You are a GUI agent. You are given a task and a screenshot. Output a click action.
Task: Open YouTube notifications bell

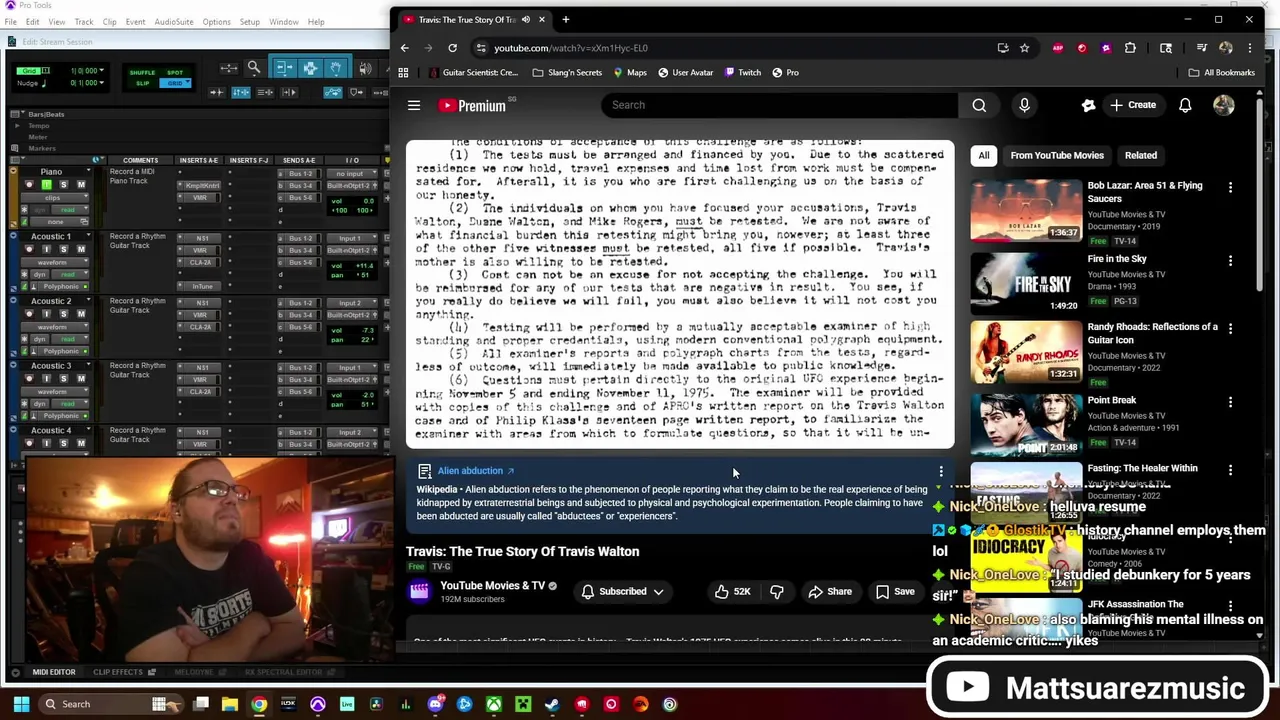[1185, 105]
